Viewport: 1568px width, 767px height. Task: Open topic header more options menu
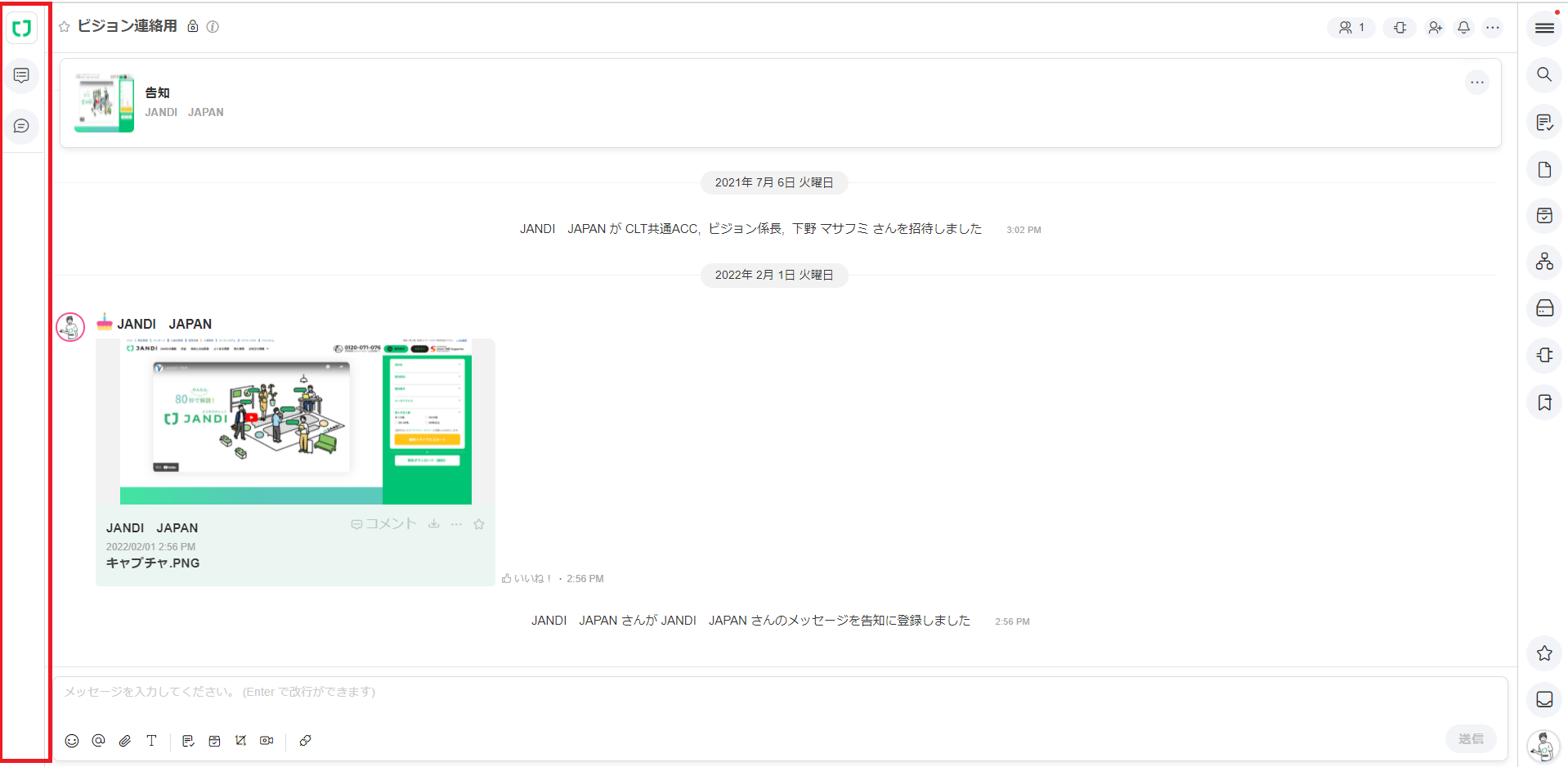(1493, 28)
